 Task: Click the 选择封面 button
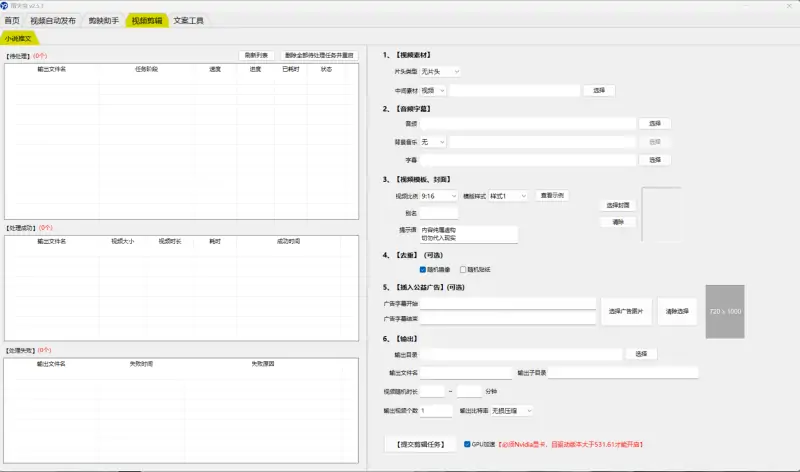click(x=618, y=205)
